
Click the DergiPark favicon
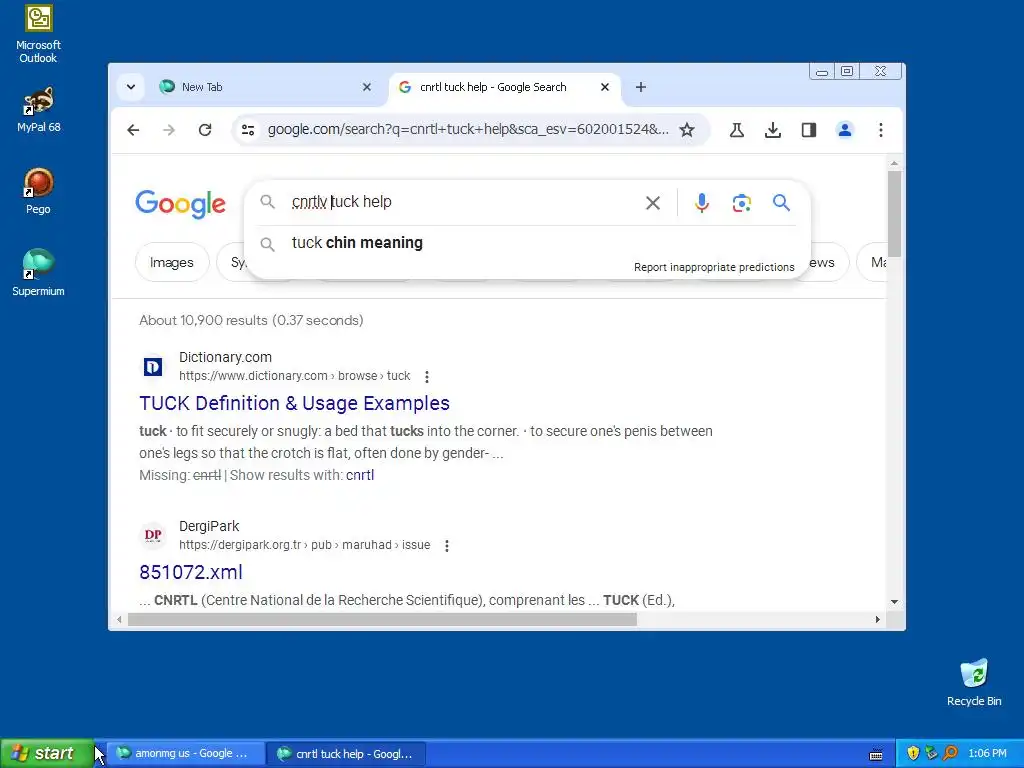(x=153, y=536)
